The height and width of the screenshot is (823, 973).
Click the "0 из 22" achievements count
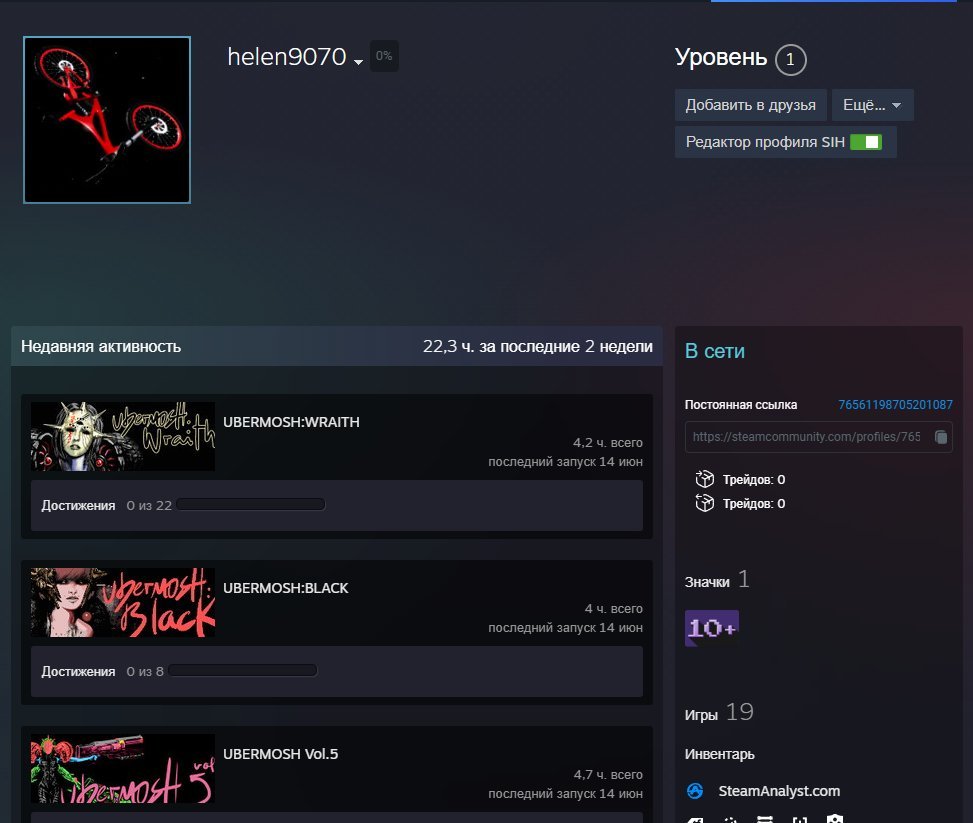(x=149, y=505)
